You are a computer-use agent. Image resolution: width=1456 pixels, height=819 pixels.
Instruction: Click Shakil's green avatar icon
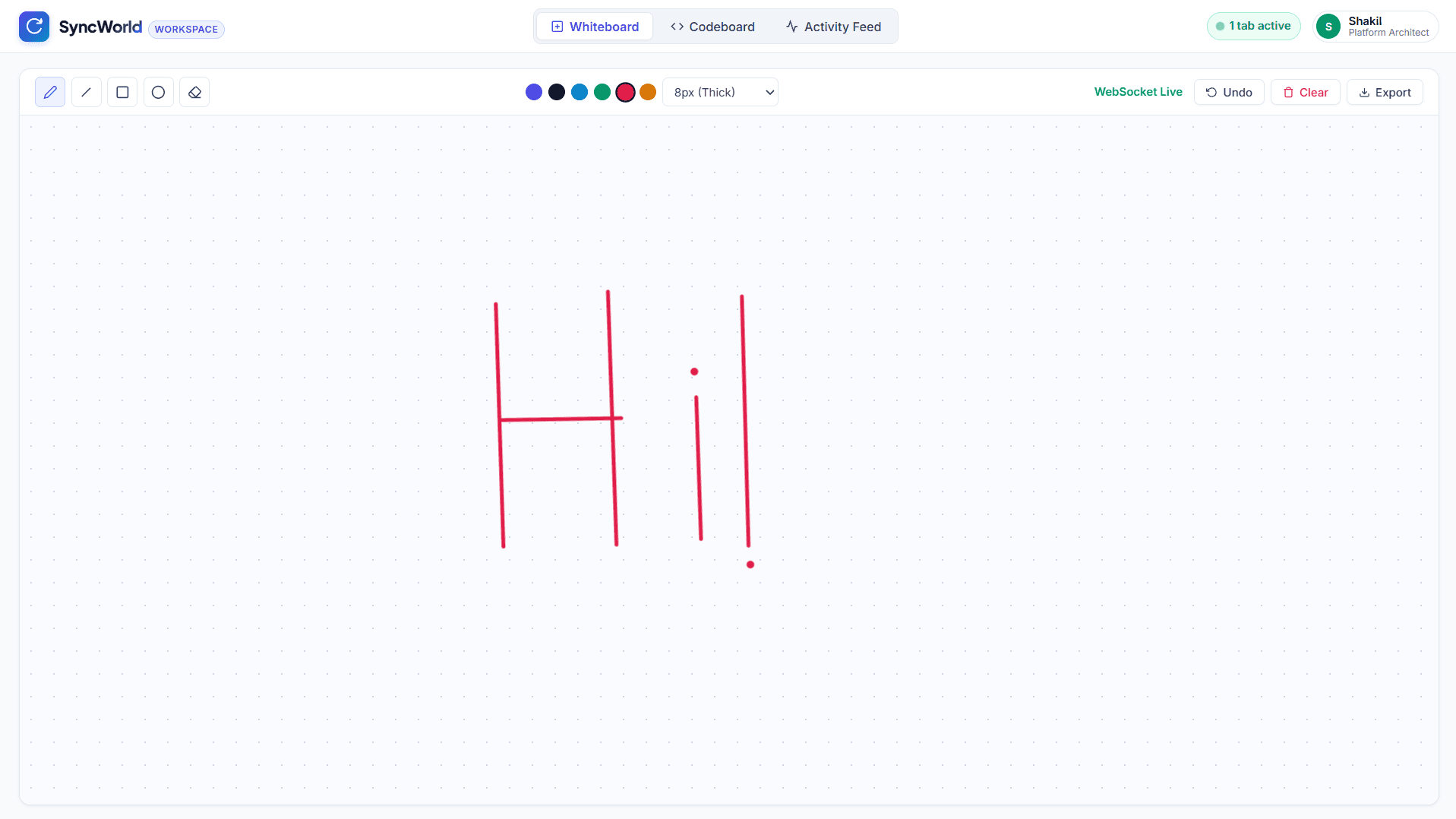coord(1328,27)
